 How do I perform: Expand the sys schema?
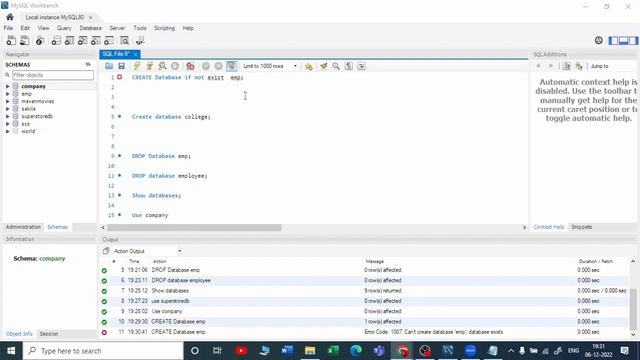[x=7, y=124]
